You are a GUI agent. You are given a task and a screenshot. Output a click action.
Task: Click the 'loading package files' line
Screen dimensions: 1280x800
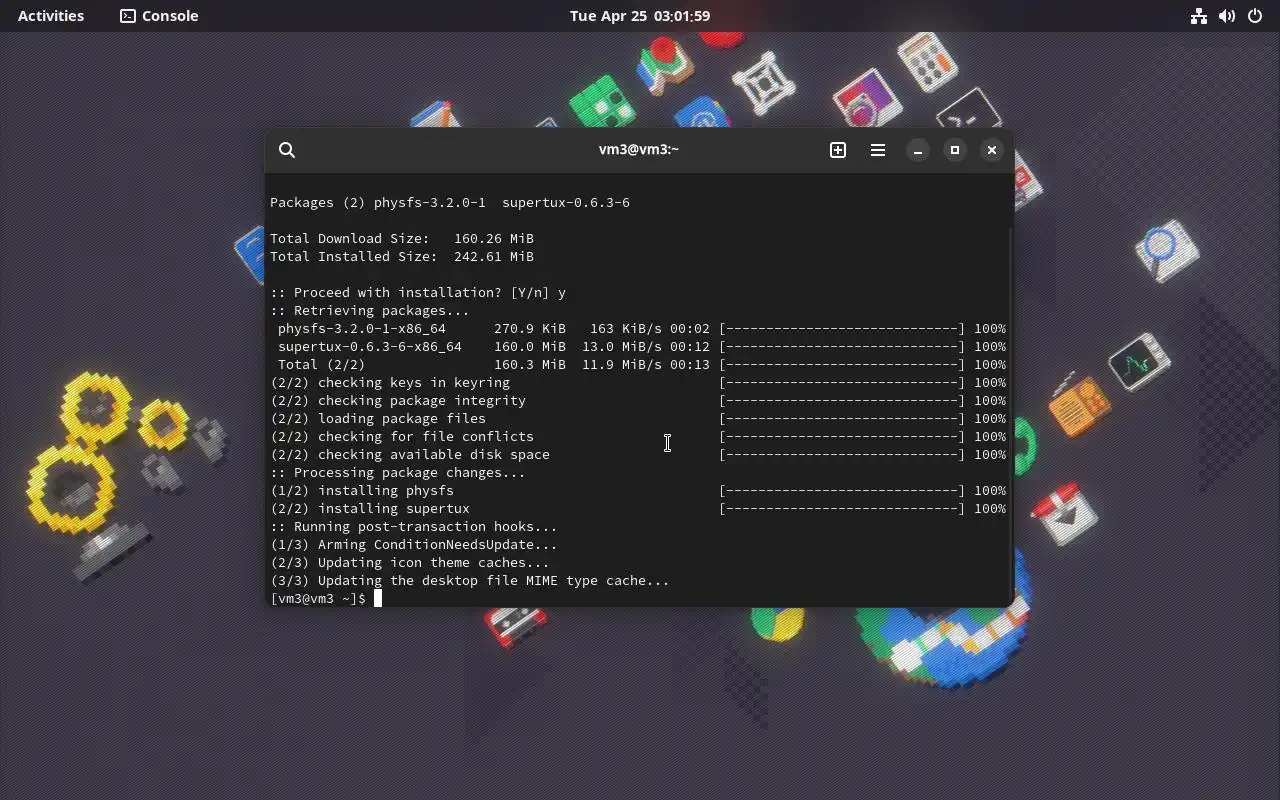tap(638, 418)
